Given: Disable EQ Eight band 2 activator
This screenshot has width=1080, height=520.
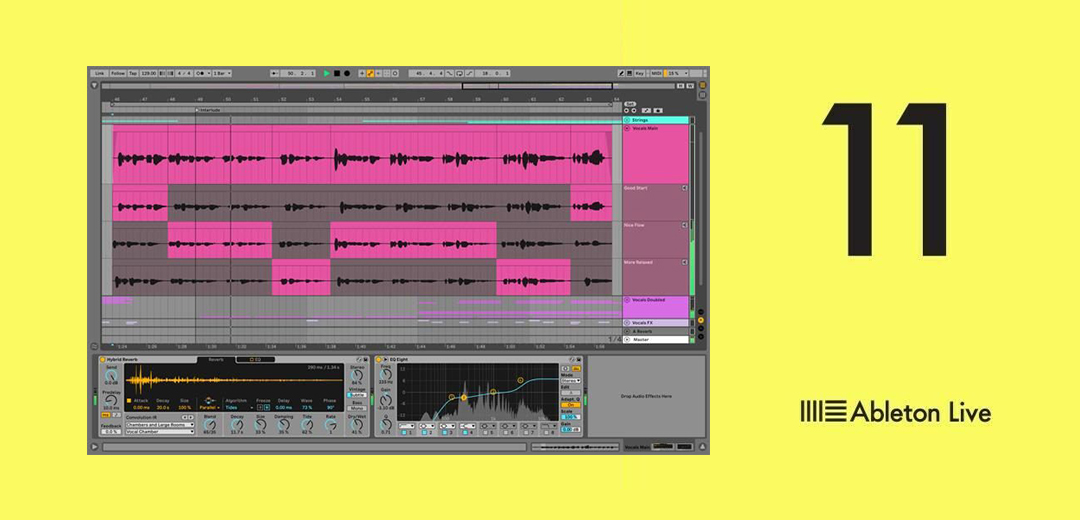Looking at the screenshot, I should (x=424, y=433).
